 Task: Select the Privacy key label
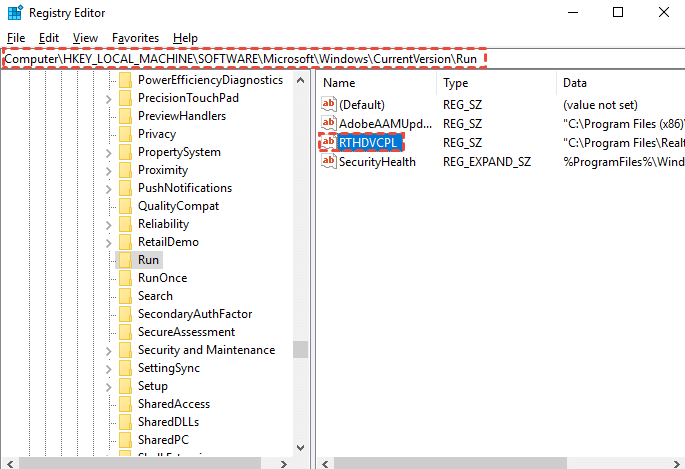pyautogui.click(x=157, y=134)
